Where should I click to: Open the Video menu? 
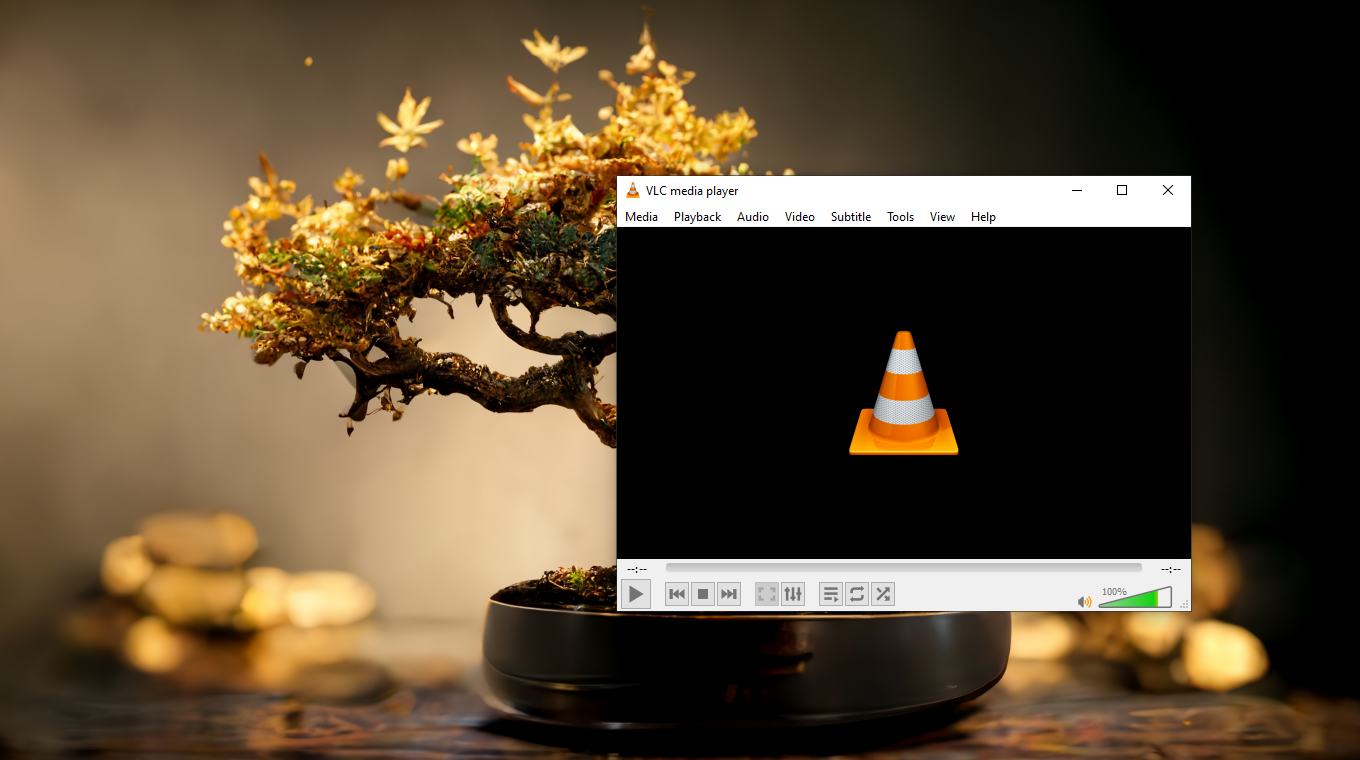point(800,217)
